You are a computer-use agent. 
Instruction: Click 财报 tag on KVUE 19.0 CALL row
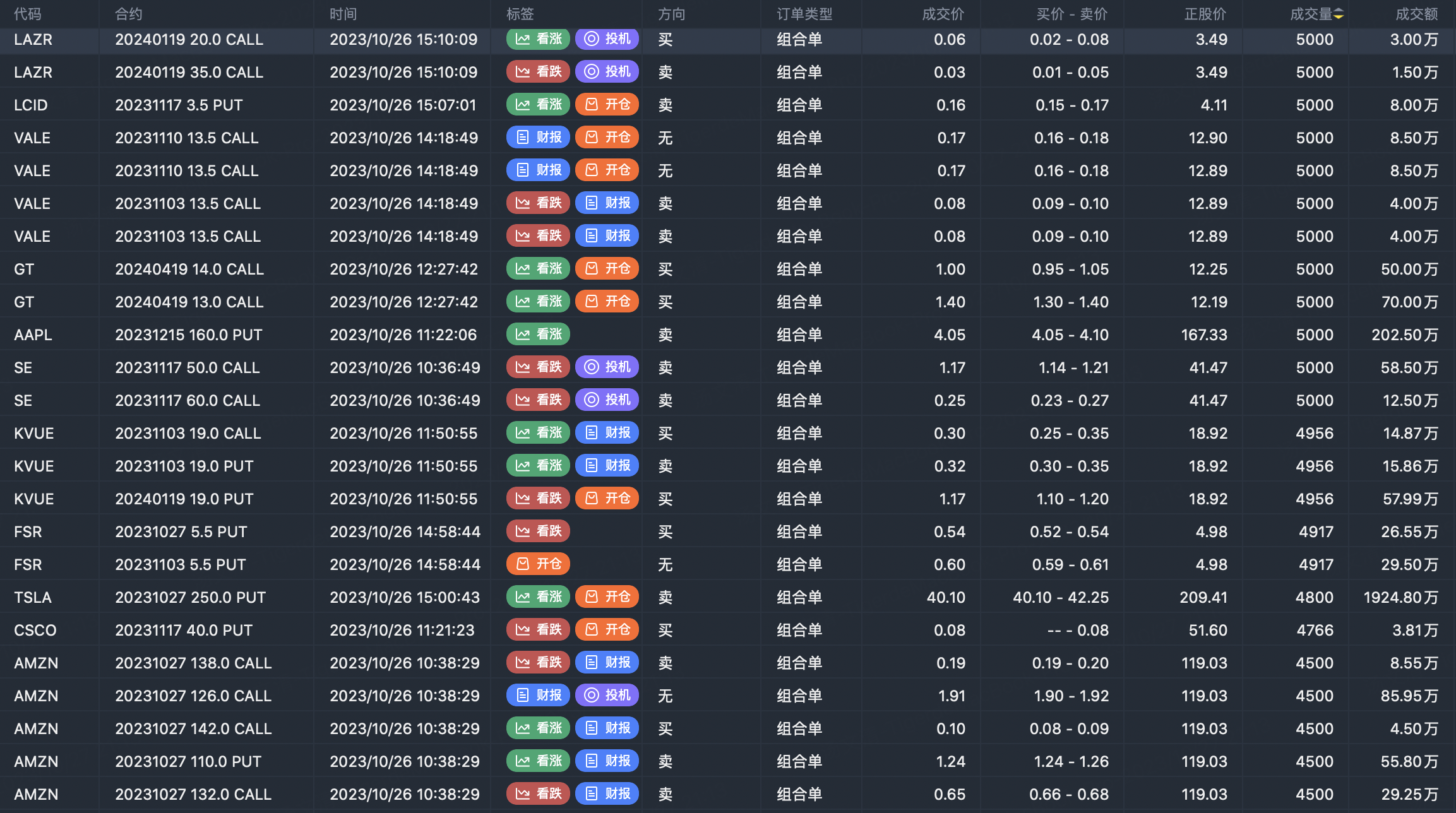tap(607, 433)
